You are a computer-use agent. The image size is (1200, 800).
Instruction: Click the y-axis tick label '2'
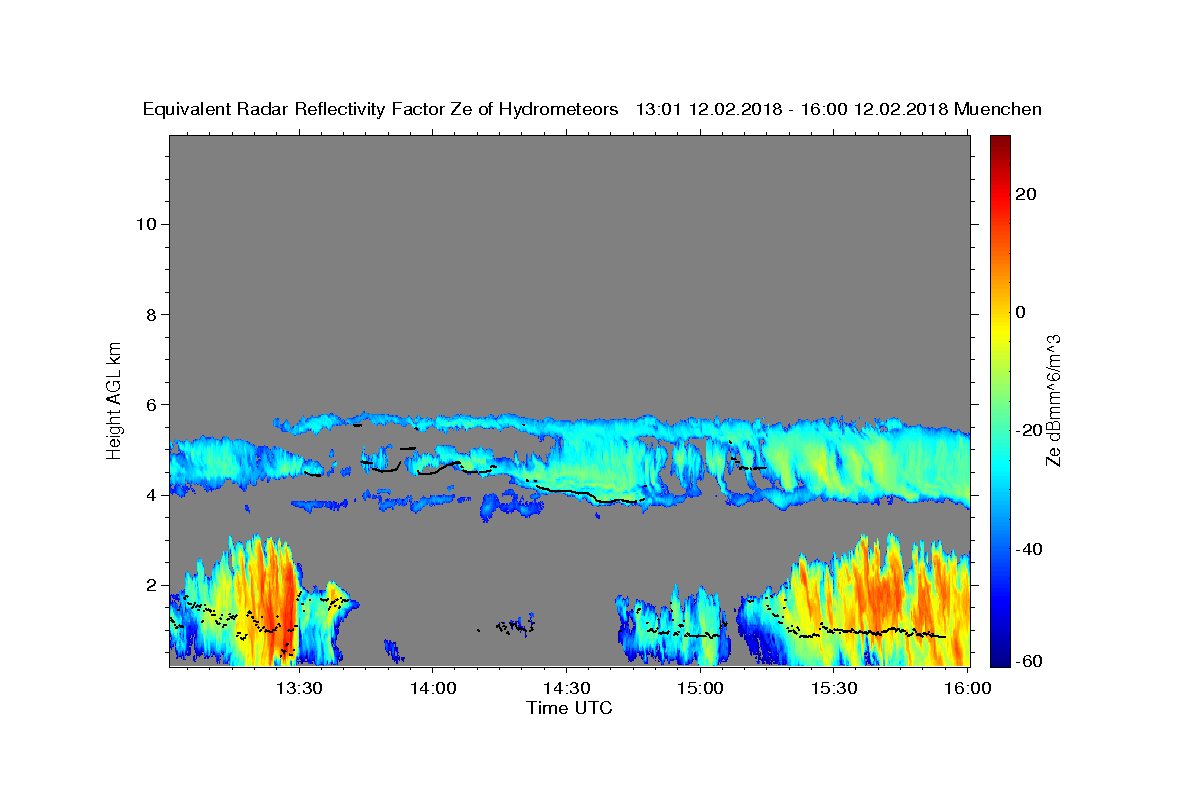pos(152,585)
